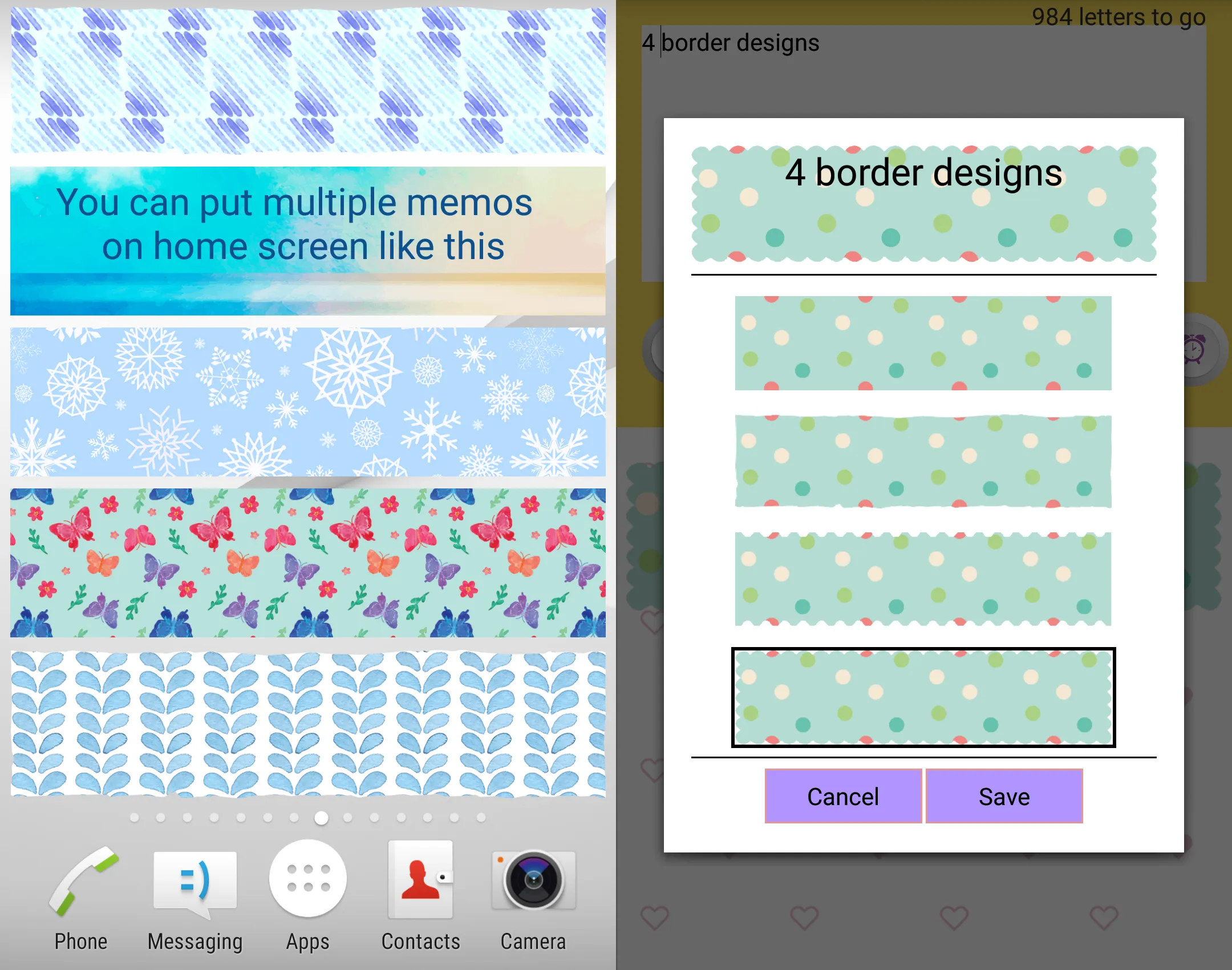The width and height of the screenshot is (1232, 970).
Task: Click Save to apply border design
Action: coord(1000,797)
